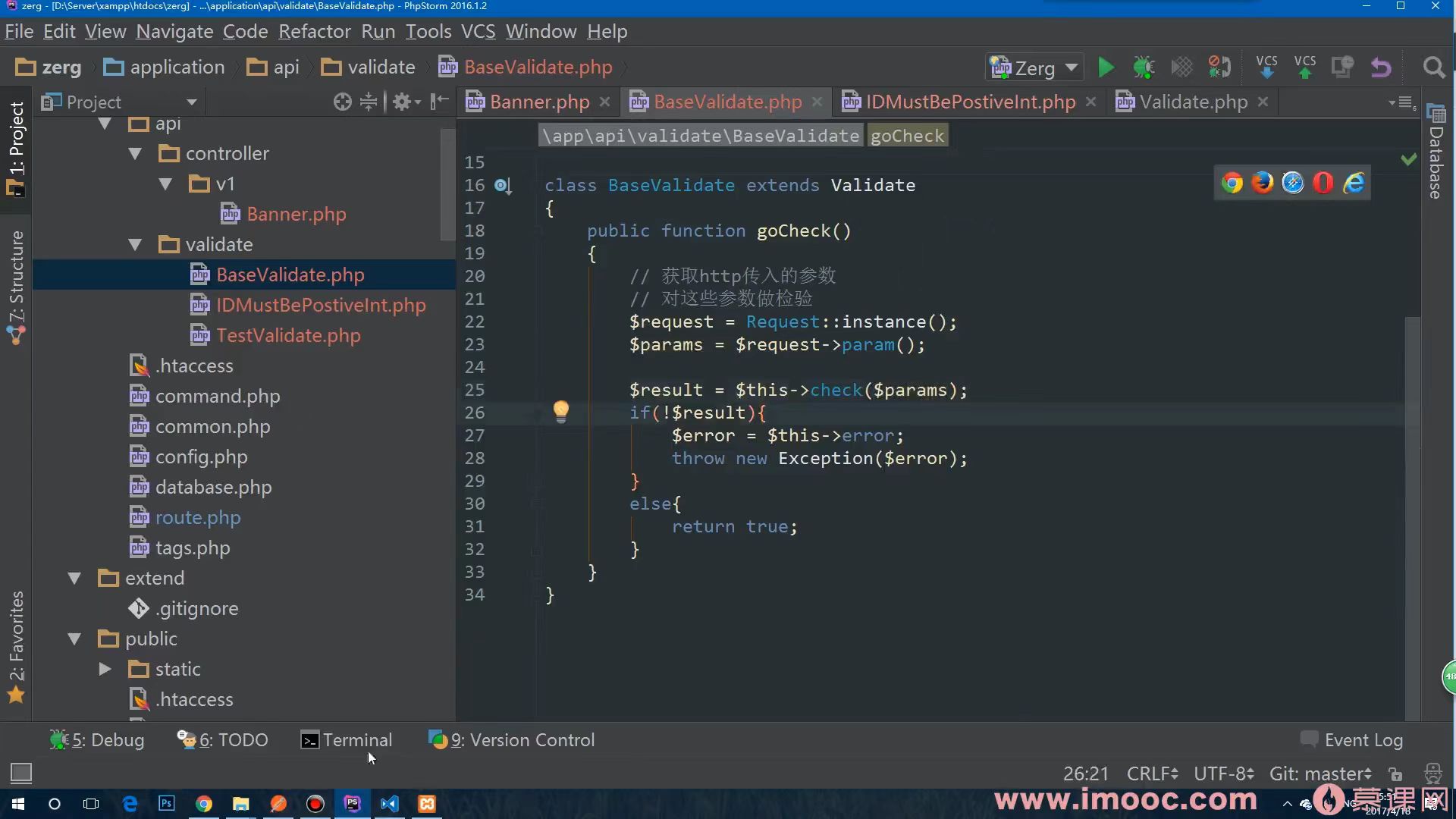Toggle the 1: Project tool window
Screen dimensions: 1456x819
pyautogui.click(x=16, y=149)
